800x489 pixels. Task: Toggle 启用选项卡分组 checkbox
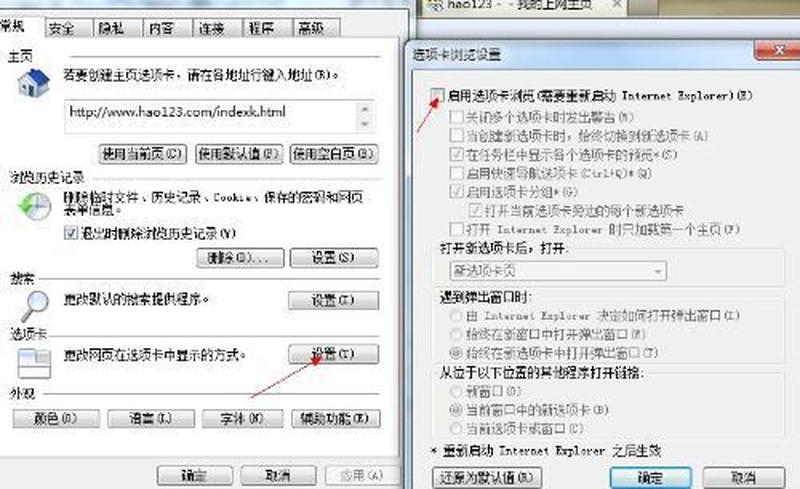tap(456, 192)
